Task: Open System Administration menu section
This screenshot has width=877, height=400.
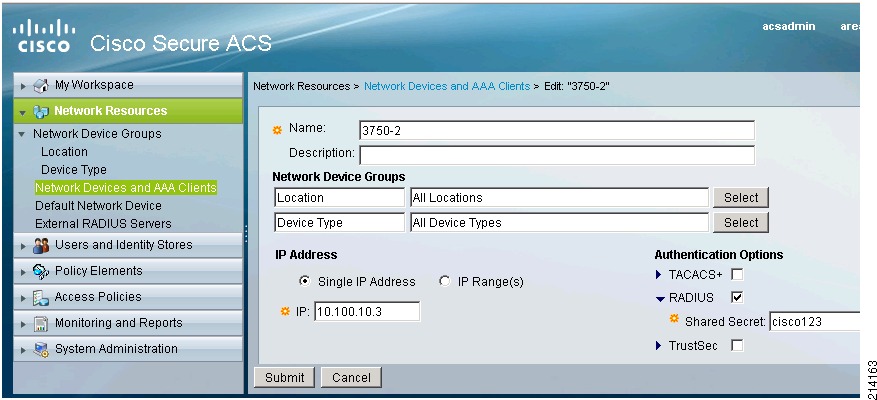Action: point(128,349)
